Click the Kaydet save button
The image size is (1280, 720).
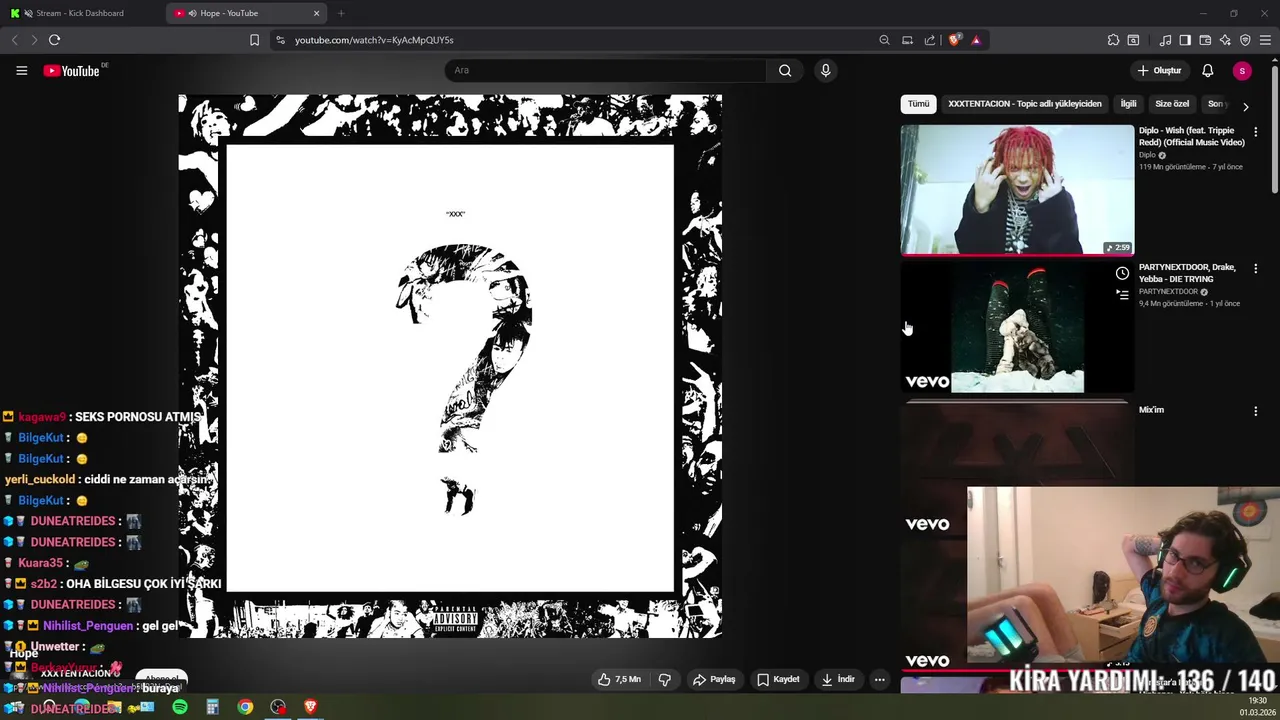(778, 679)
